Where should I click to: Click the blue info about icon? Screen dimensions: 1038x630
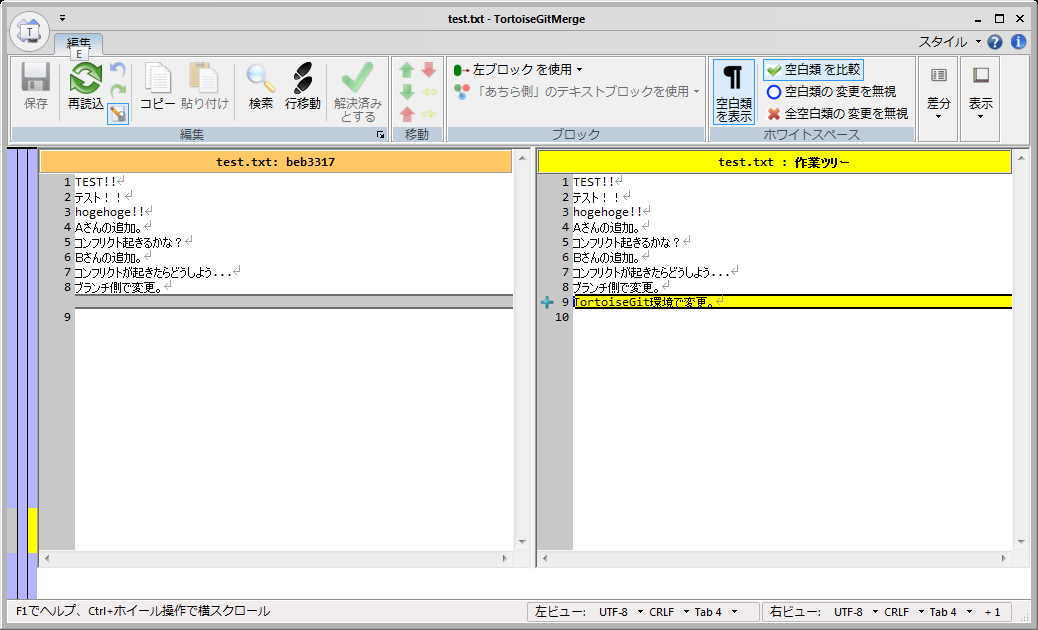pos(1018,42)
